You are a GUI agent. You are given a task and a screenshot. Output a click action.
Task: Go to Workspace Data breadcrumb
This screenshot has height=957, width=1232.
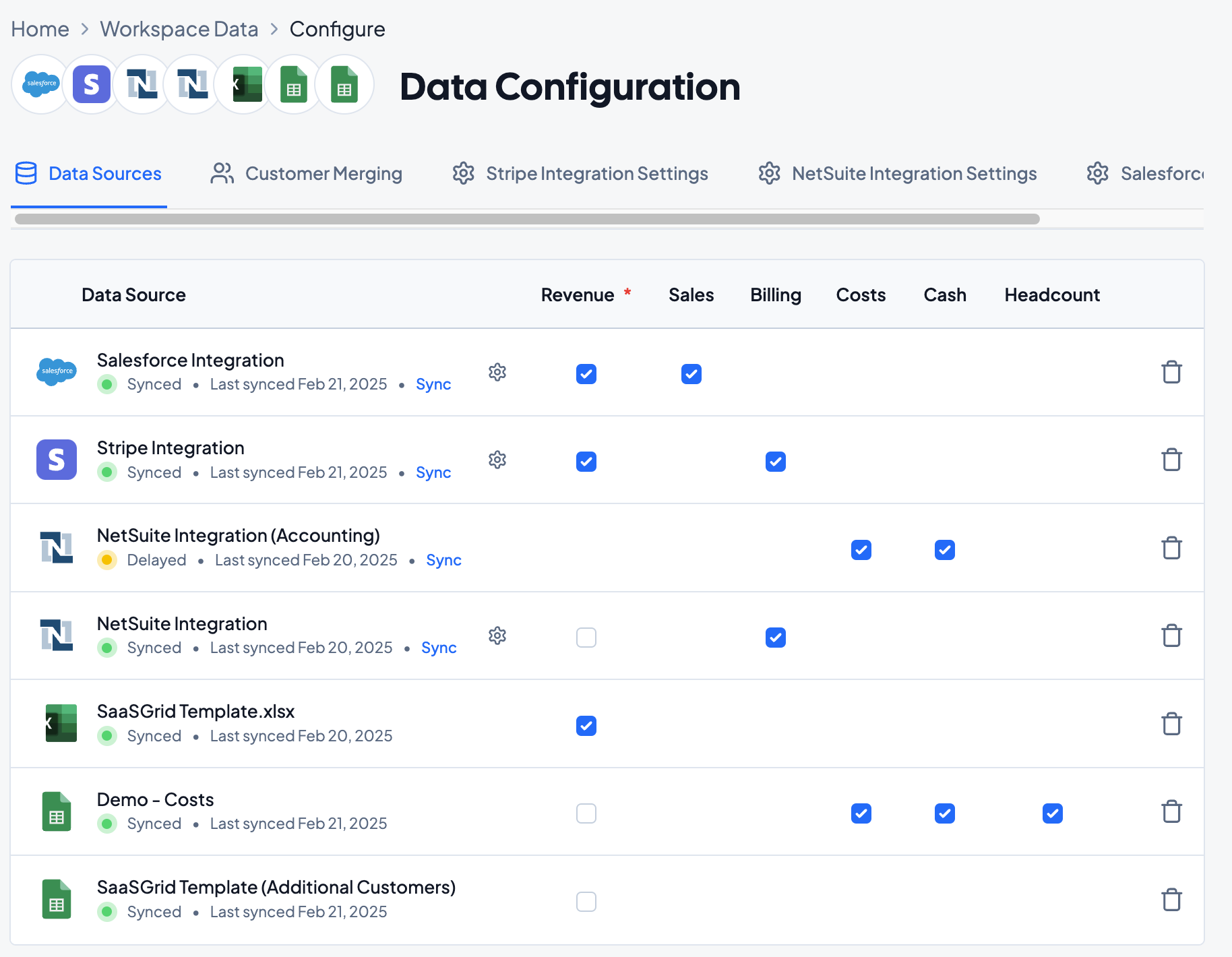(179, 29)
